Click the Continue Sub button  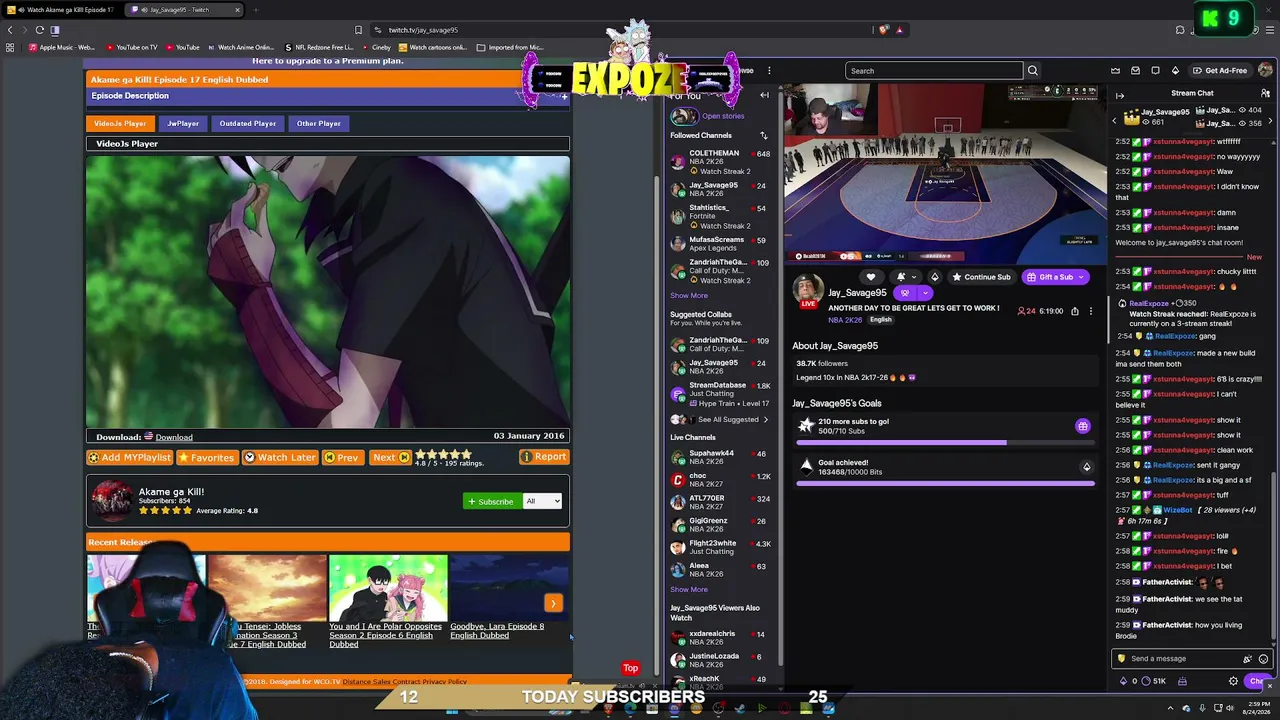(x=982, y=277)
